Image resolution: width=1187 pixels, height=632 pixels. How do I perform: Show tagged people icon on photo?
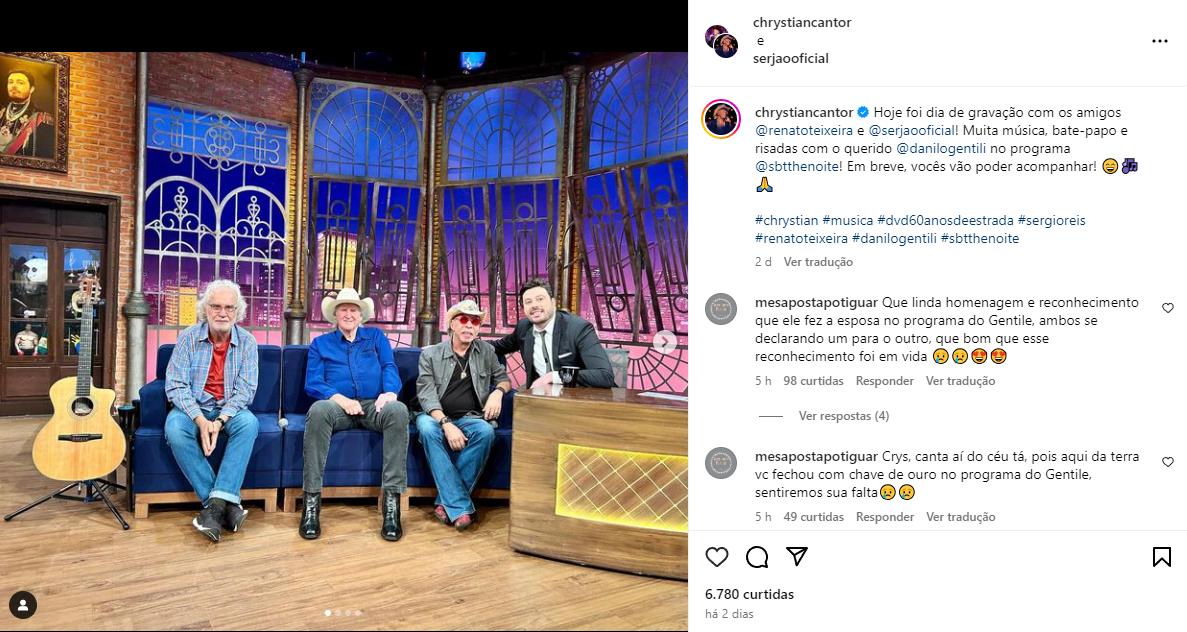tap(23, 605)
